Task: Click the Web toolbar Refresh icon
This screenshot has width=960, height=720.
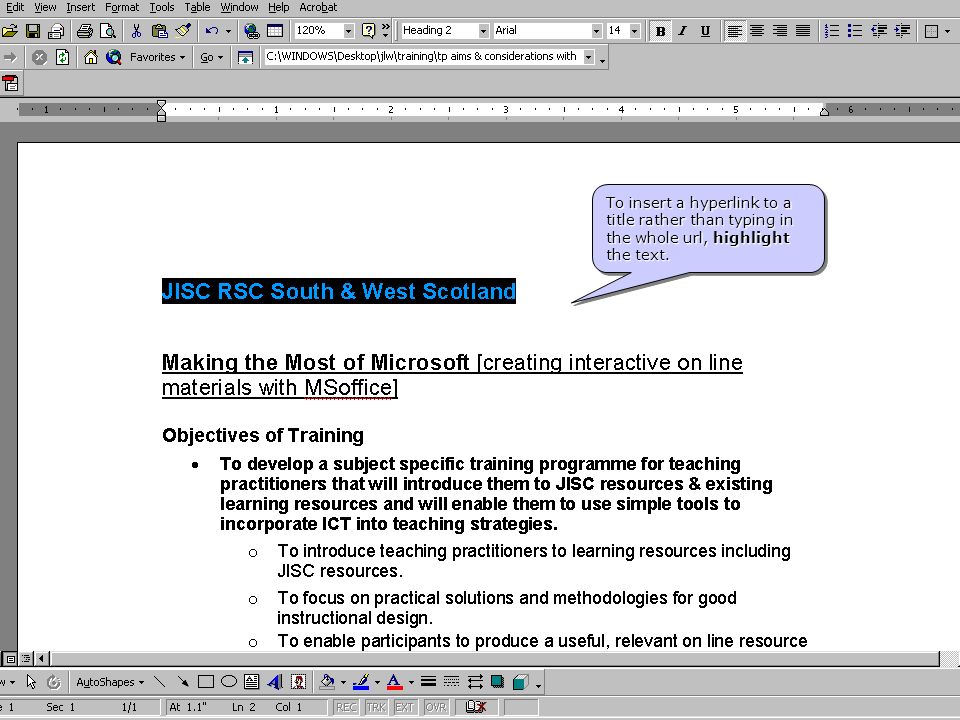Action: point(62,58)
